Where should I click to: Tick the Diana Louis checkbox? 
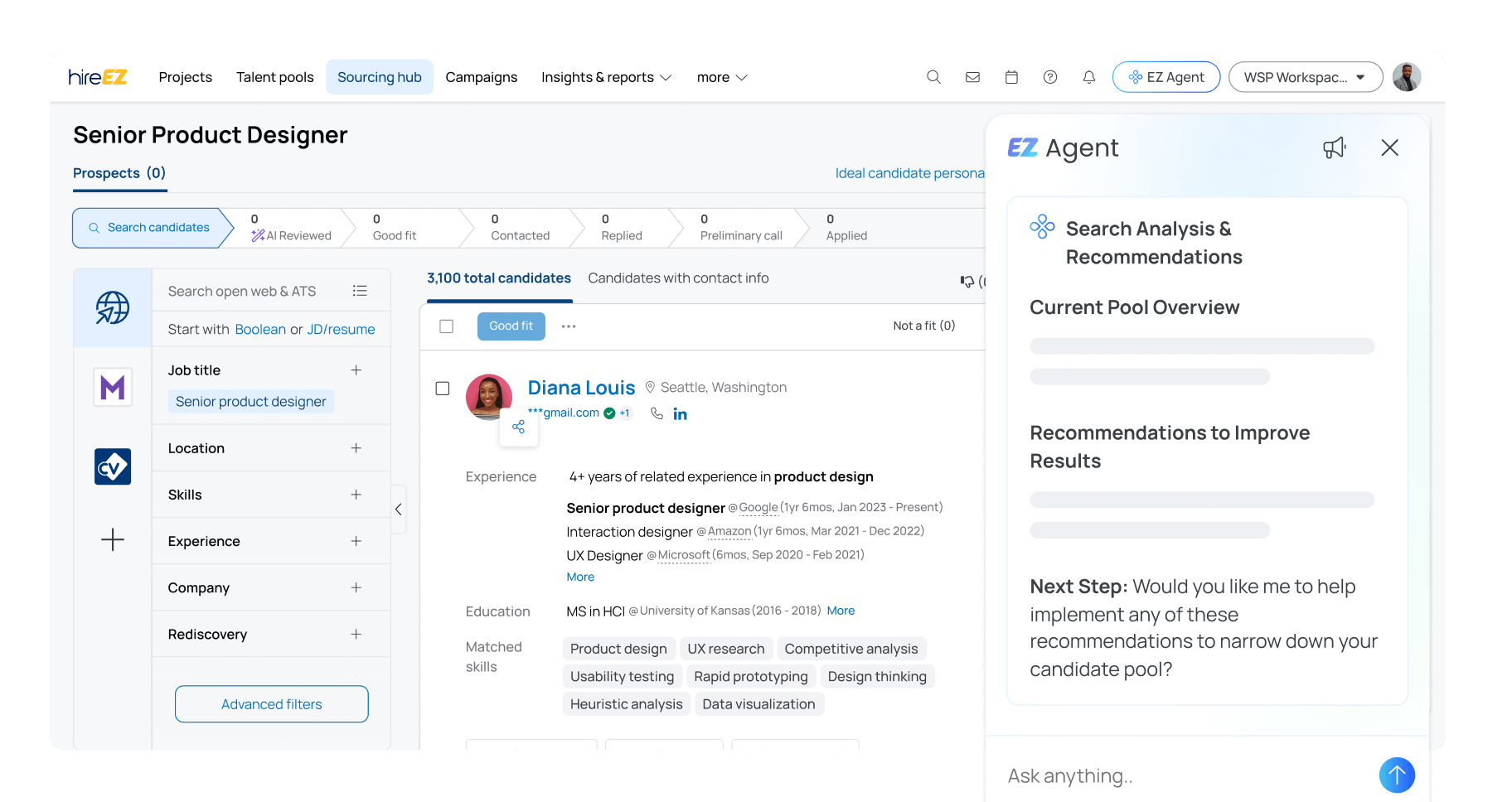tap(443, 389)
